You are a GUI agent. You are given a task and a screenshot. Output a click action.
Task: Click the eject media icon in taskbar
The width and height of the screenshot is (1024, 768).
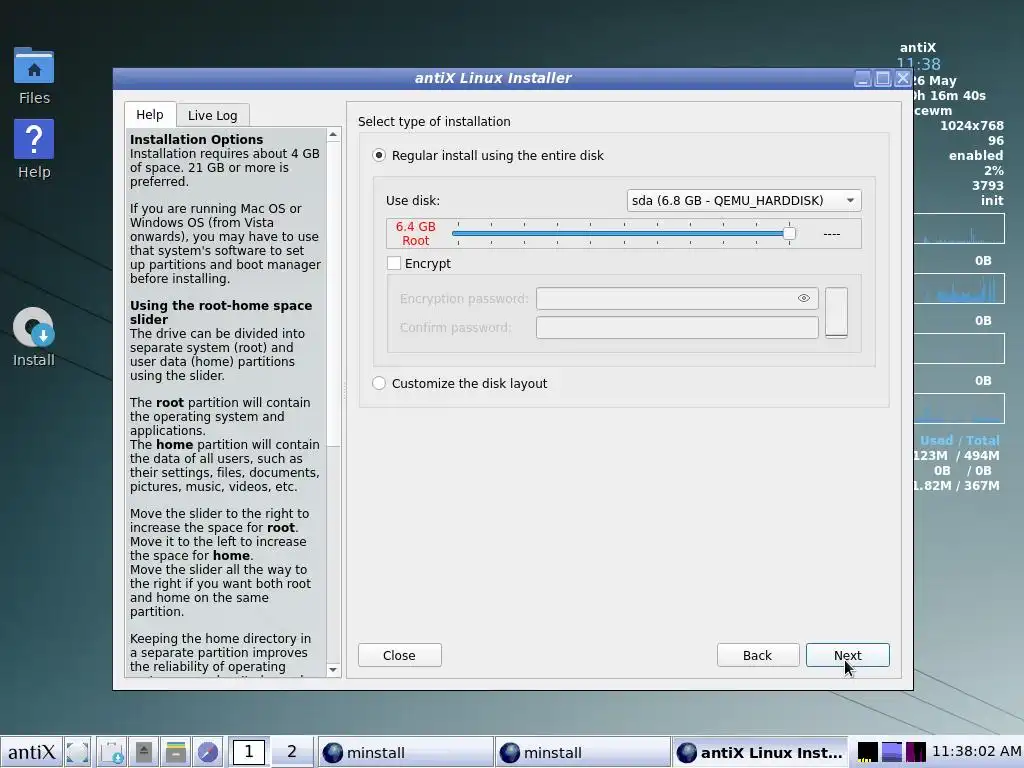pos(144,752)
